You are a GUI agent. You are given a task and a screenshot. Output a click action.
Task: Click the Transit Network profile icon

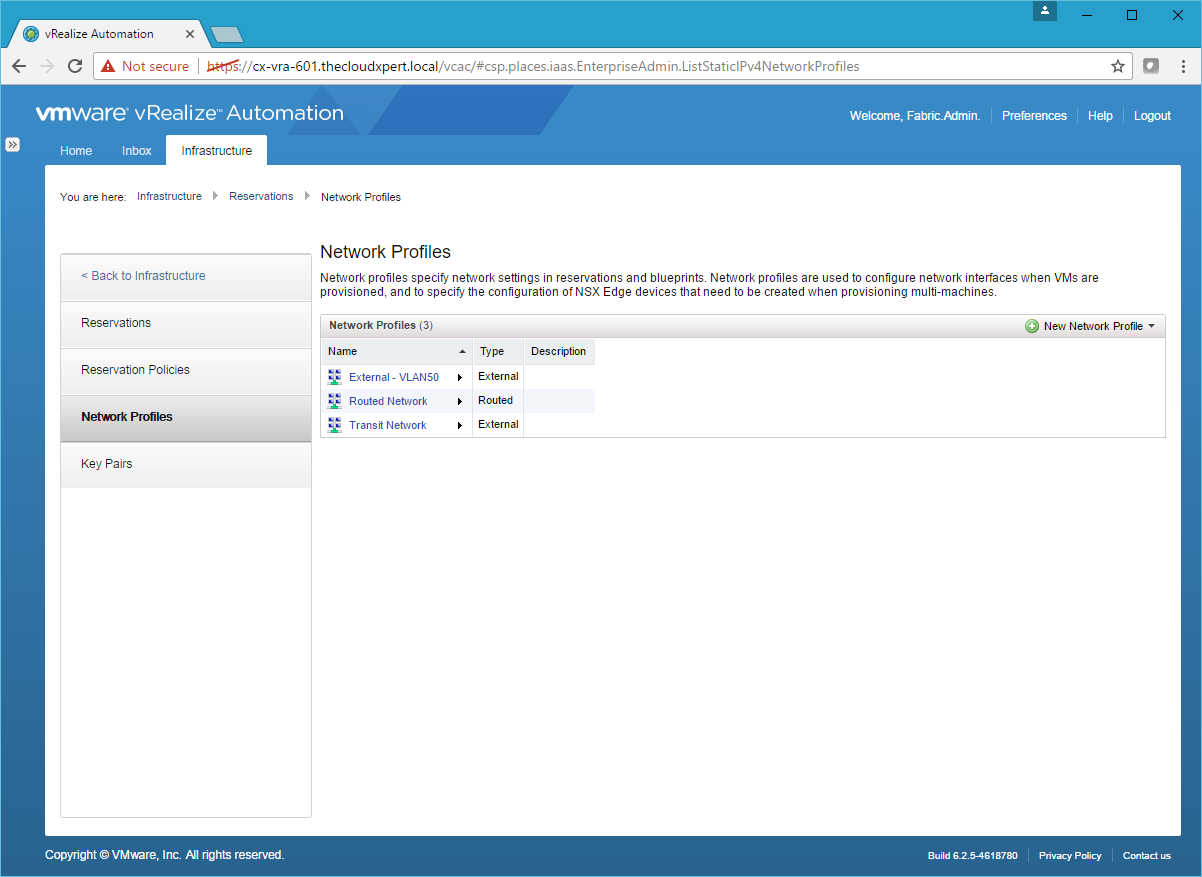pyautogui.click(x=335, y=425)
